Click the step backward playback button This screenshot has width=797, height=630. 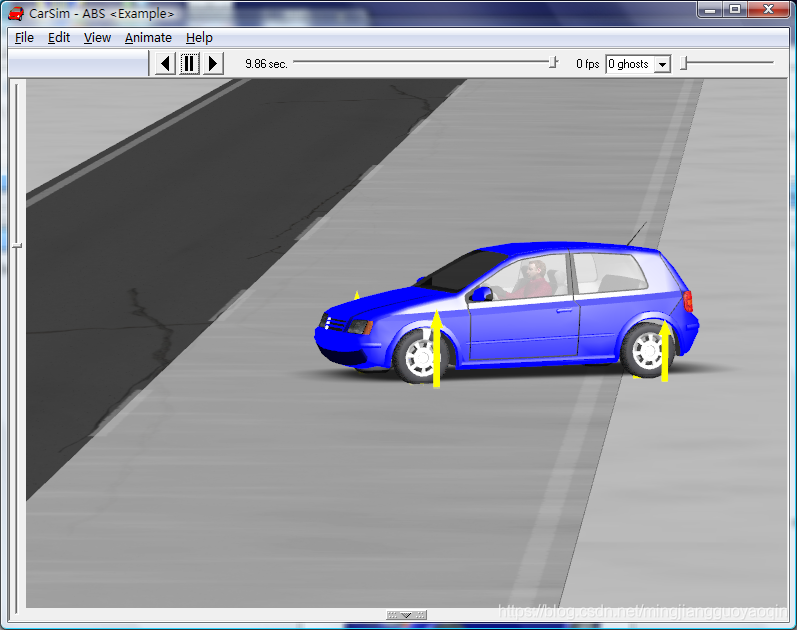165,64
